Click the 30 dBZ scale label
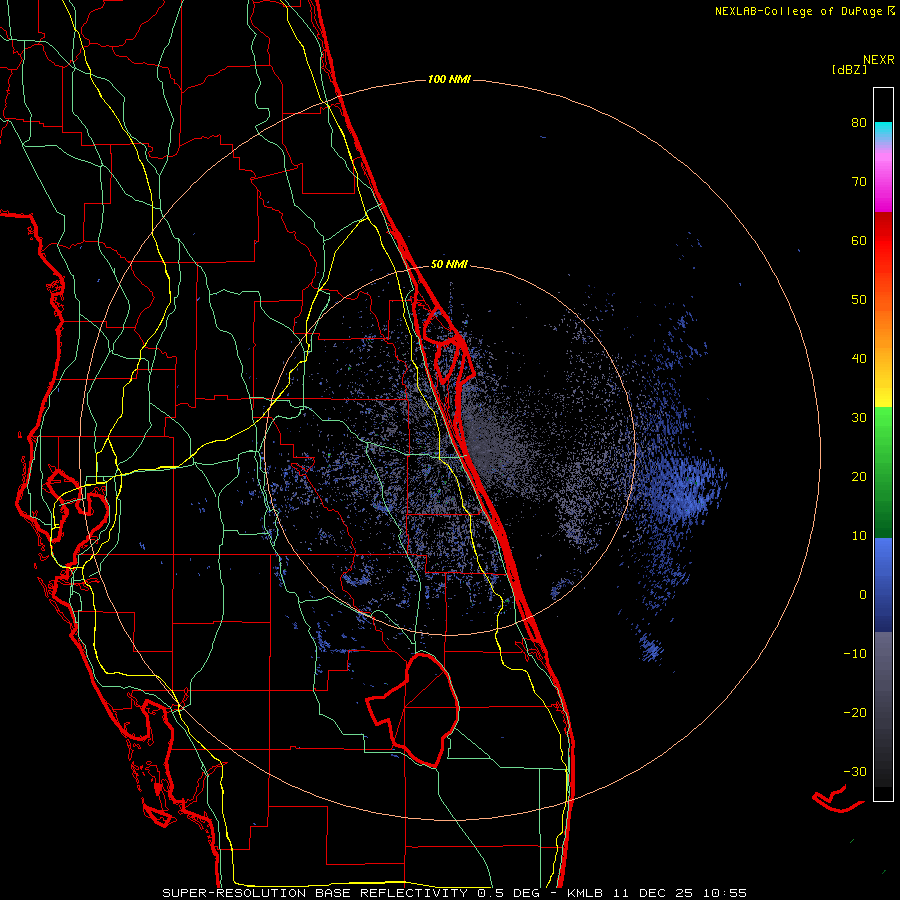The height and width of the screenshot is (900, 900). 859,418
